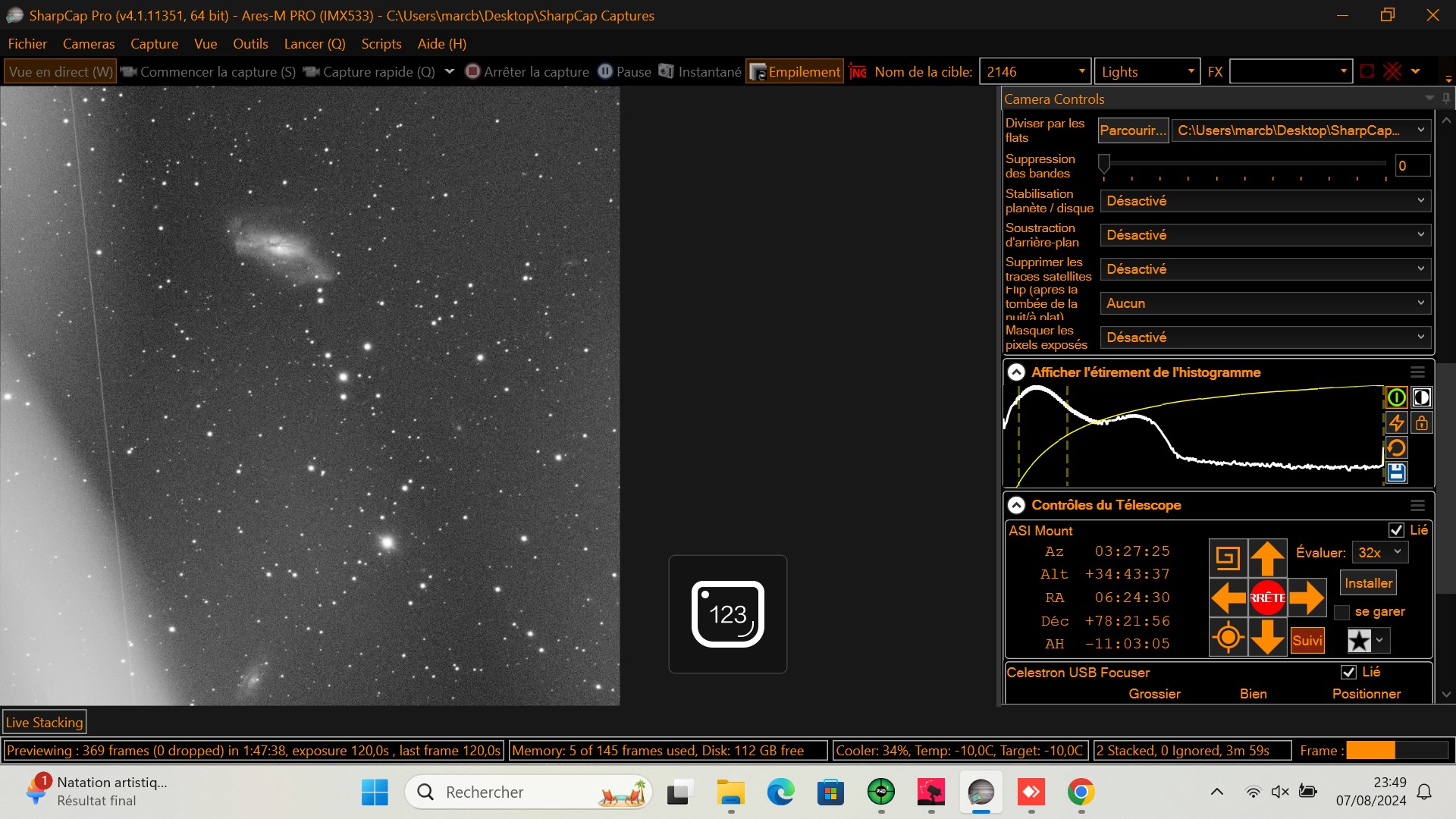Click the red crossed reticule icon

tap(1393, 71)
